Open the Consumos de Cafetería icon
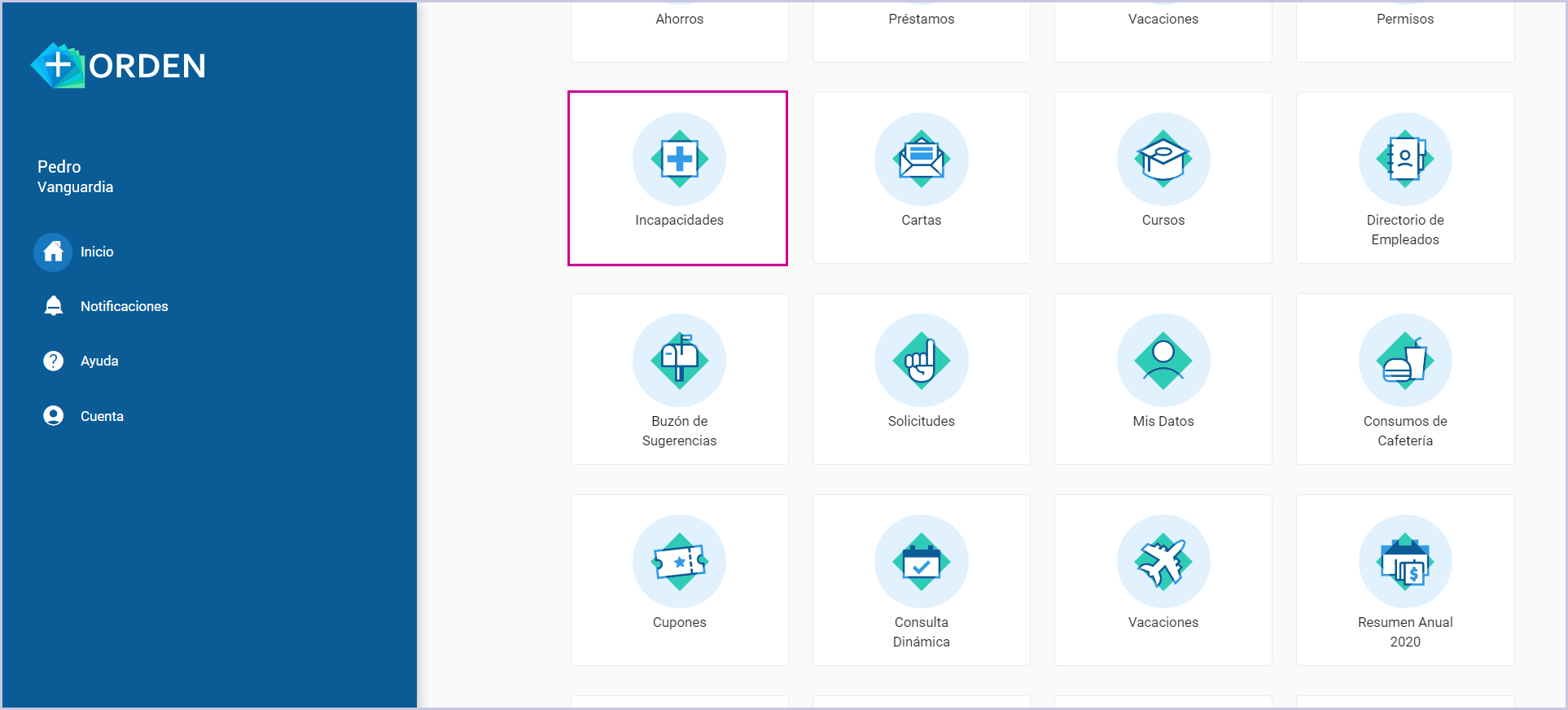 [x=1404, y=360]
